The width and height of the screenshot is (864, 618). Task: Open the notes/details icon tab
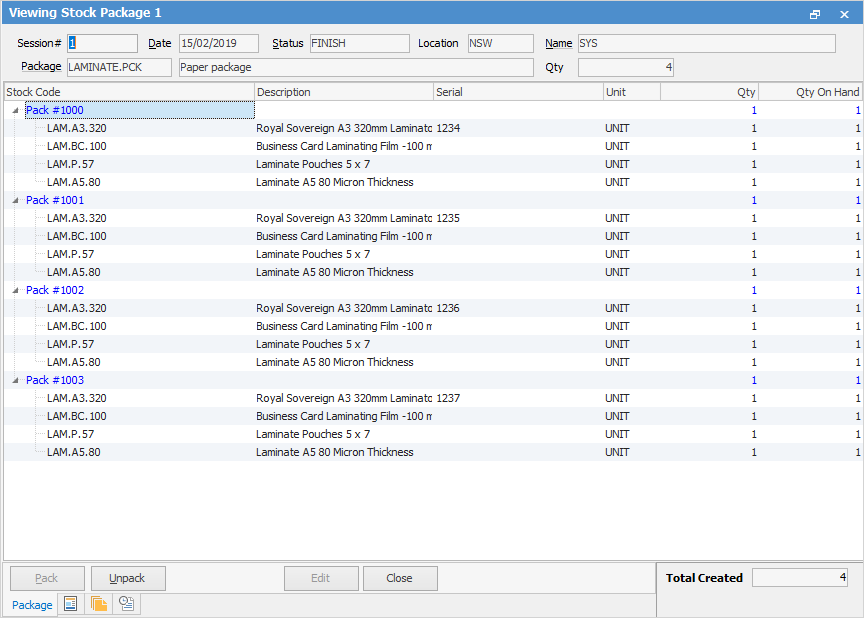[71, 604]
